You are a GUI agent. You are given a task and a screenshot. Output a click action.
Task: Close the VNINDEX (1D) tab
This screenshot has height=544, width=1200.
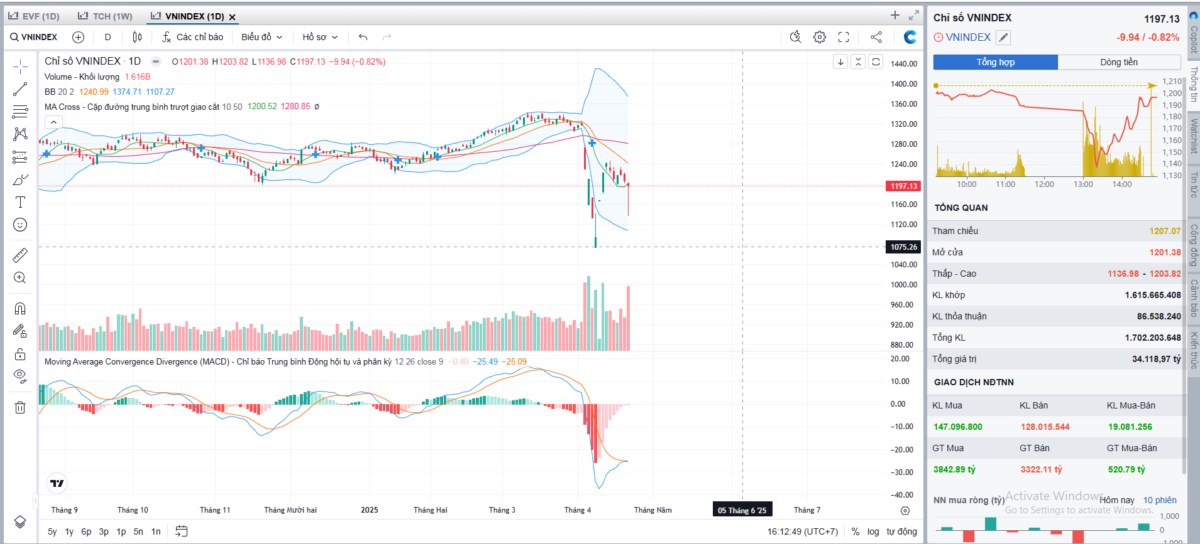[x=232, y=17]
